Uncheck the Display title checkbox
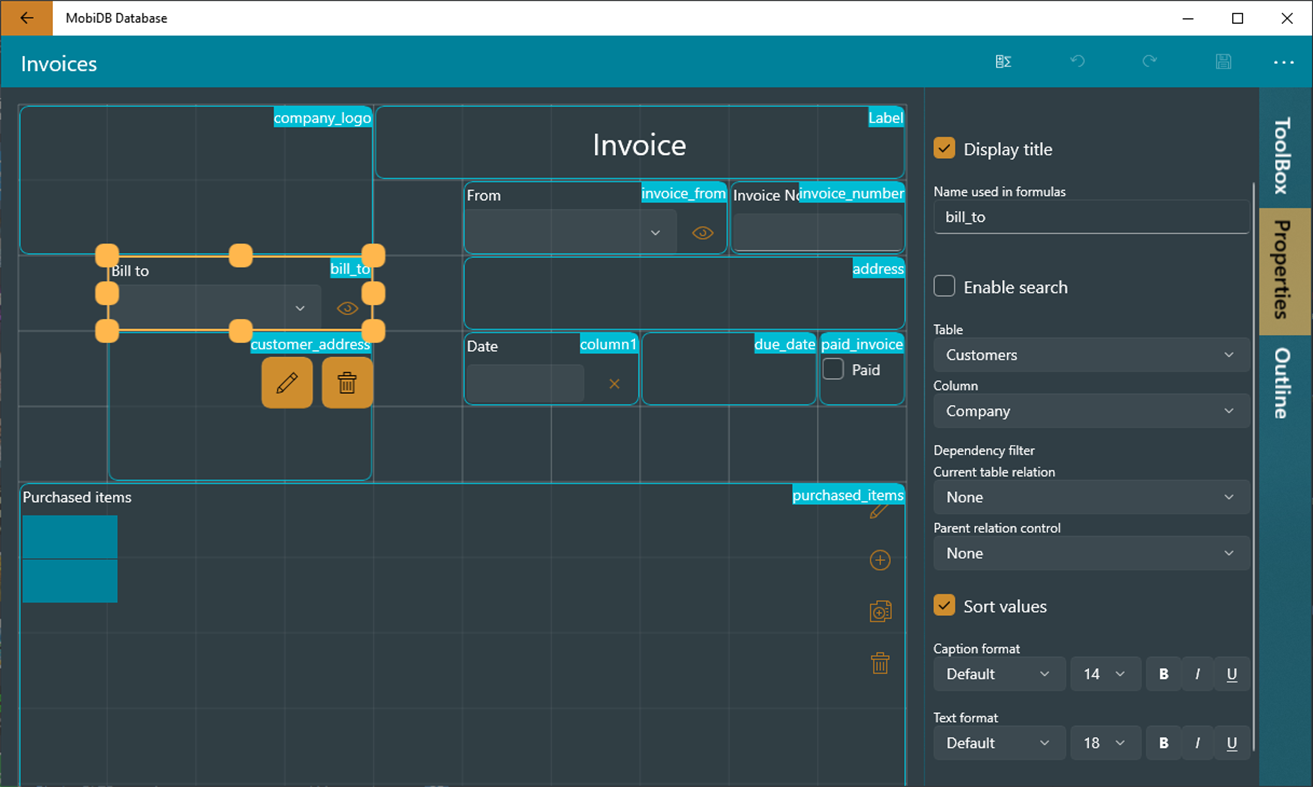The width and height of the screenshot is (1313, 787). (x=944, y=148)
